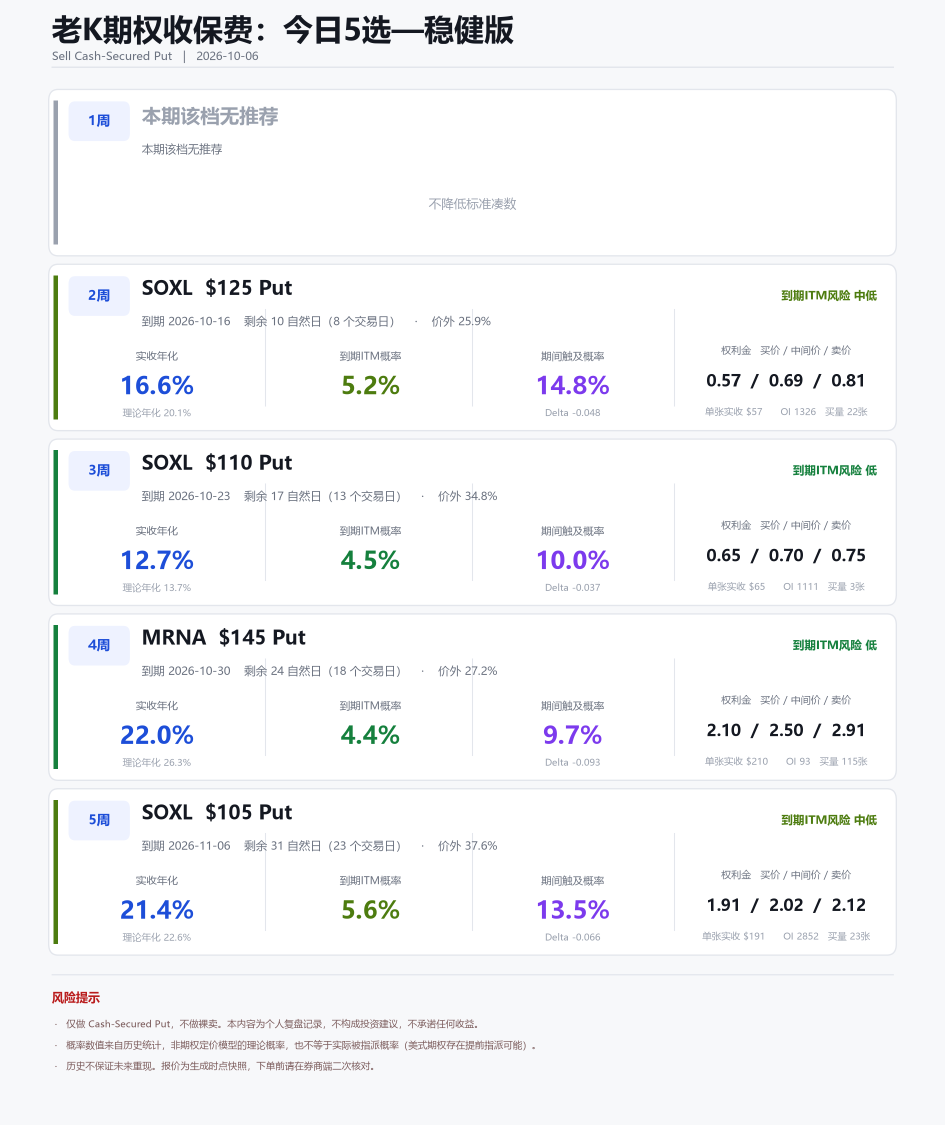The image size is (945, 1125).
Task: Click the 1周 badge
Action: (x=99, y=121)
